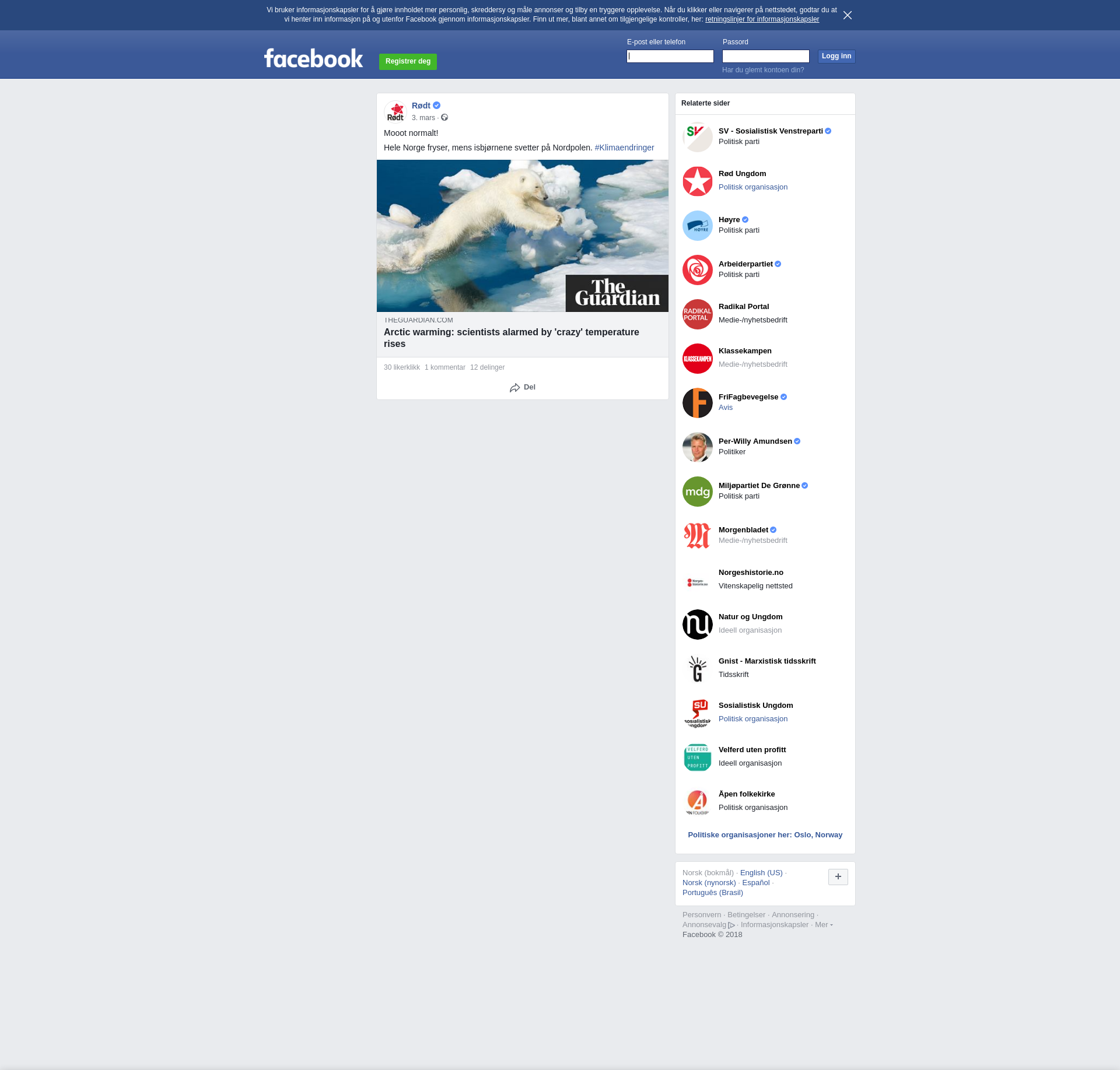Open the Rød Ungdom star logo
This screenshot has height=1070, width=1120.
[x=697, y=181]
